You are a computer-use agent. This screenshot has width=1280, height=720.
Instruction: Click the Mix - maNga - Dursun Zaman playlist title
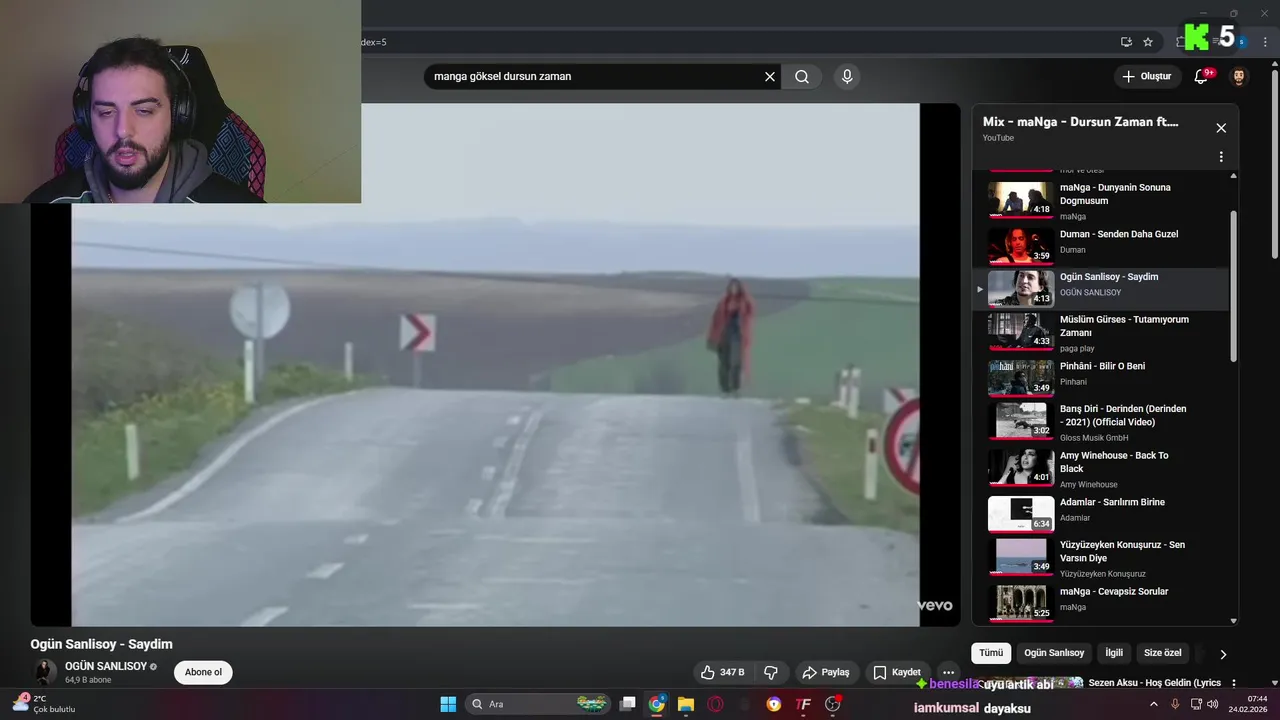click(x=1080, y=122)
